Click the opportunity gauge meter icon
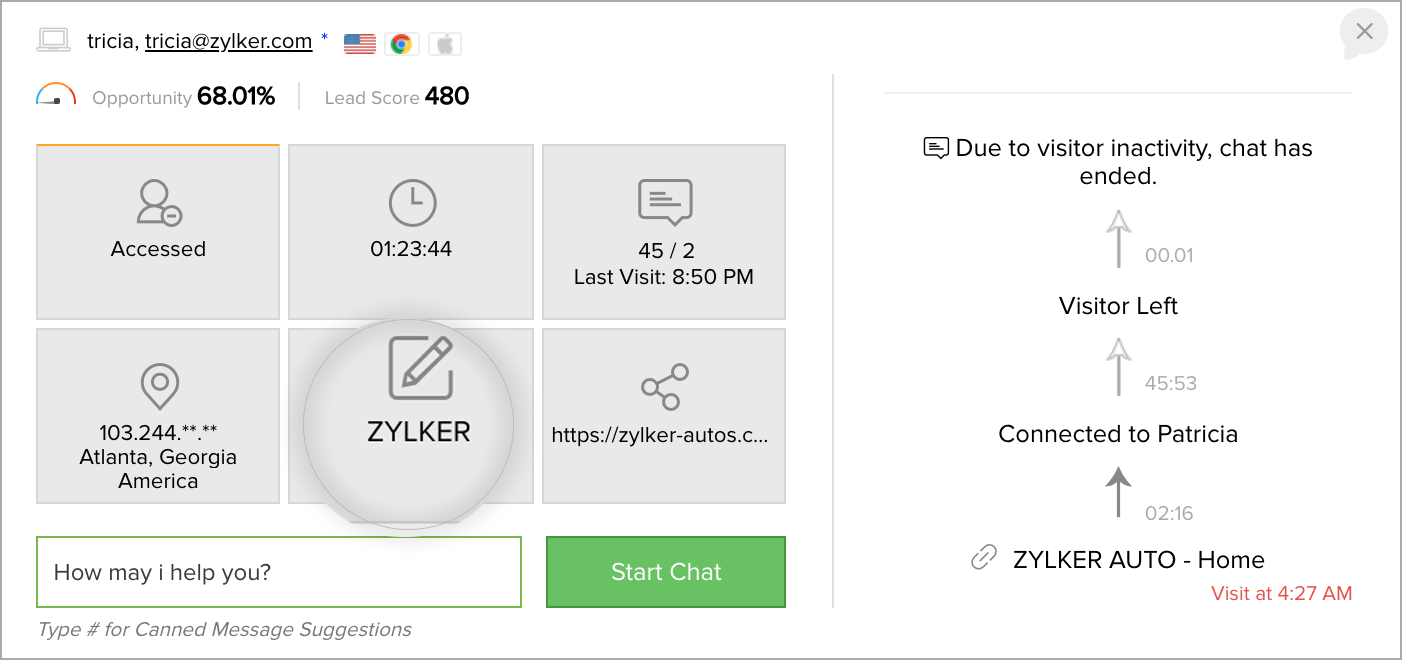Viewport: 1402px width, 660px height. pyautogui.click(x=56, y=95)
